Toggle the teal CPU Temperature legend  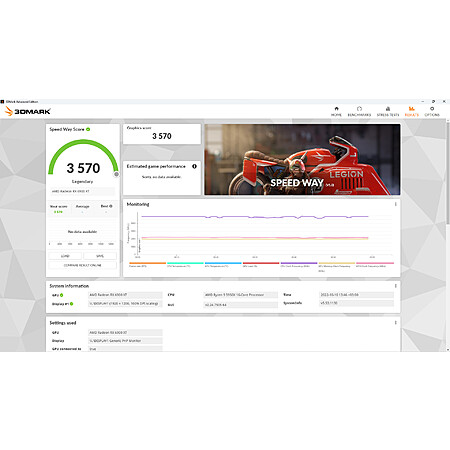[x=185, y=265]
